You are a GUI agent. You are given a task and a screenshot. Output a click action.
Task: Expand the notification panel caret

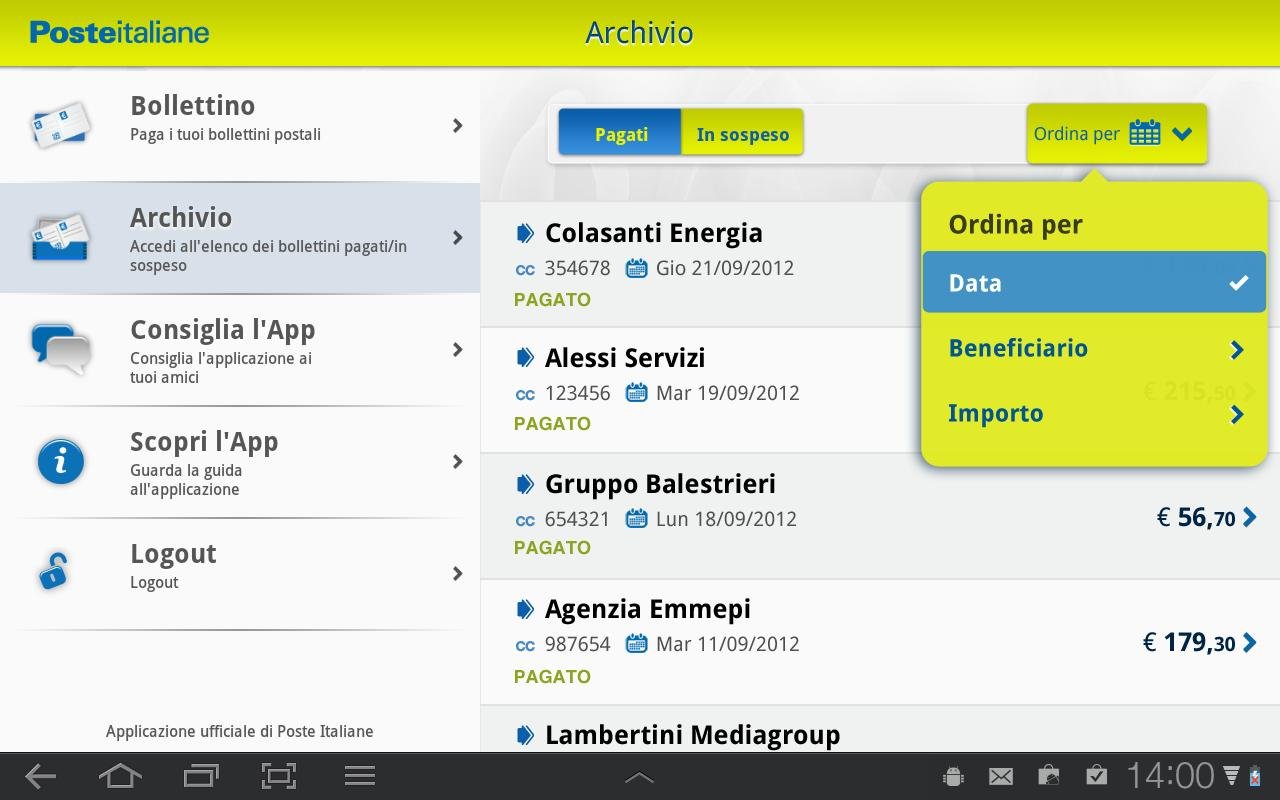(x=639, y=777)
